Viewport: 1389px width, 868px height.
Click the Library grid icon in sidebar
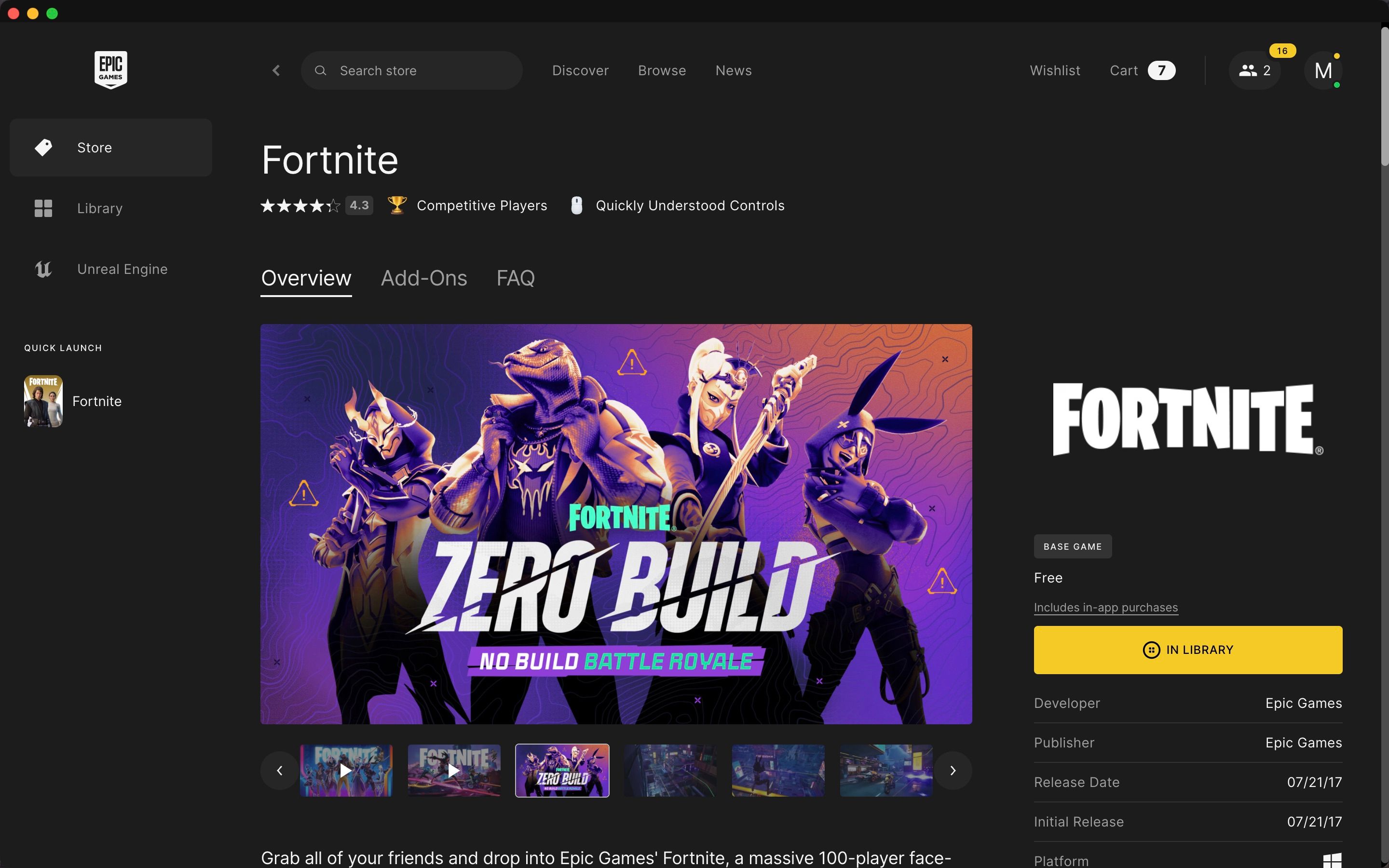pos(43,208)
